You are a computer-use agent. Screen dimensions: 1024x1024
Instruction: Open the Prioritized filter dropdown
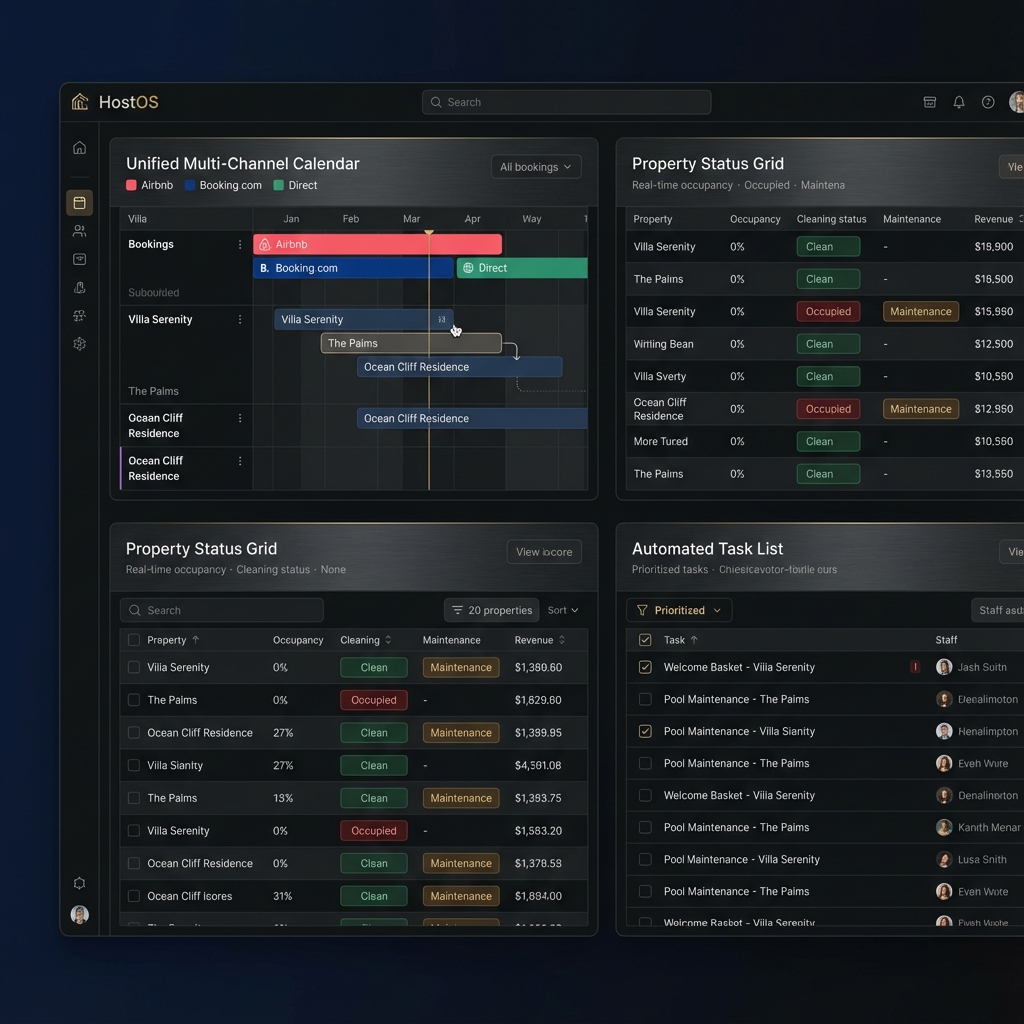679,610
